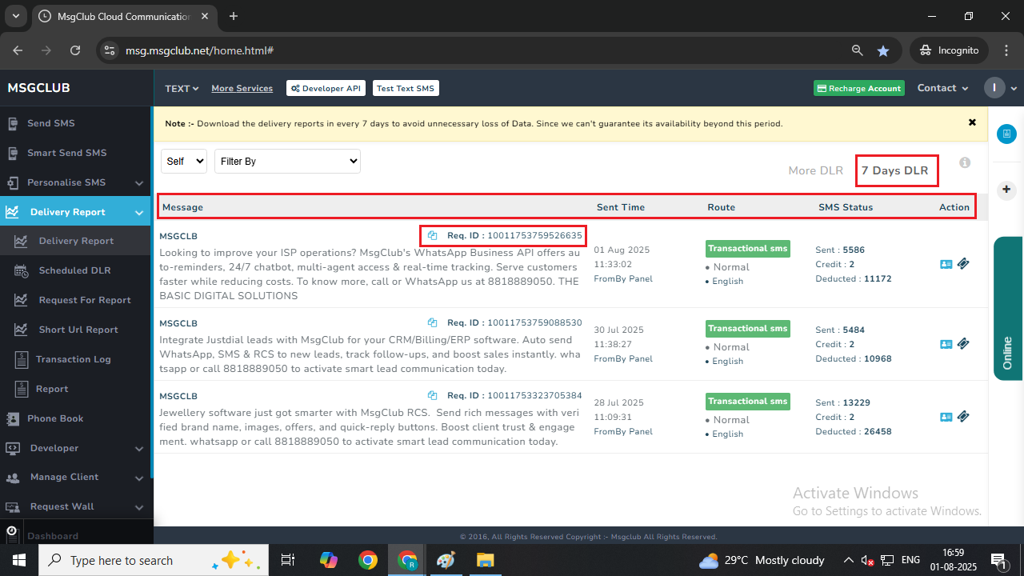Open Short Url Report
Screen dimensions: 1024x576
point(78,329)
